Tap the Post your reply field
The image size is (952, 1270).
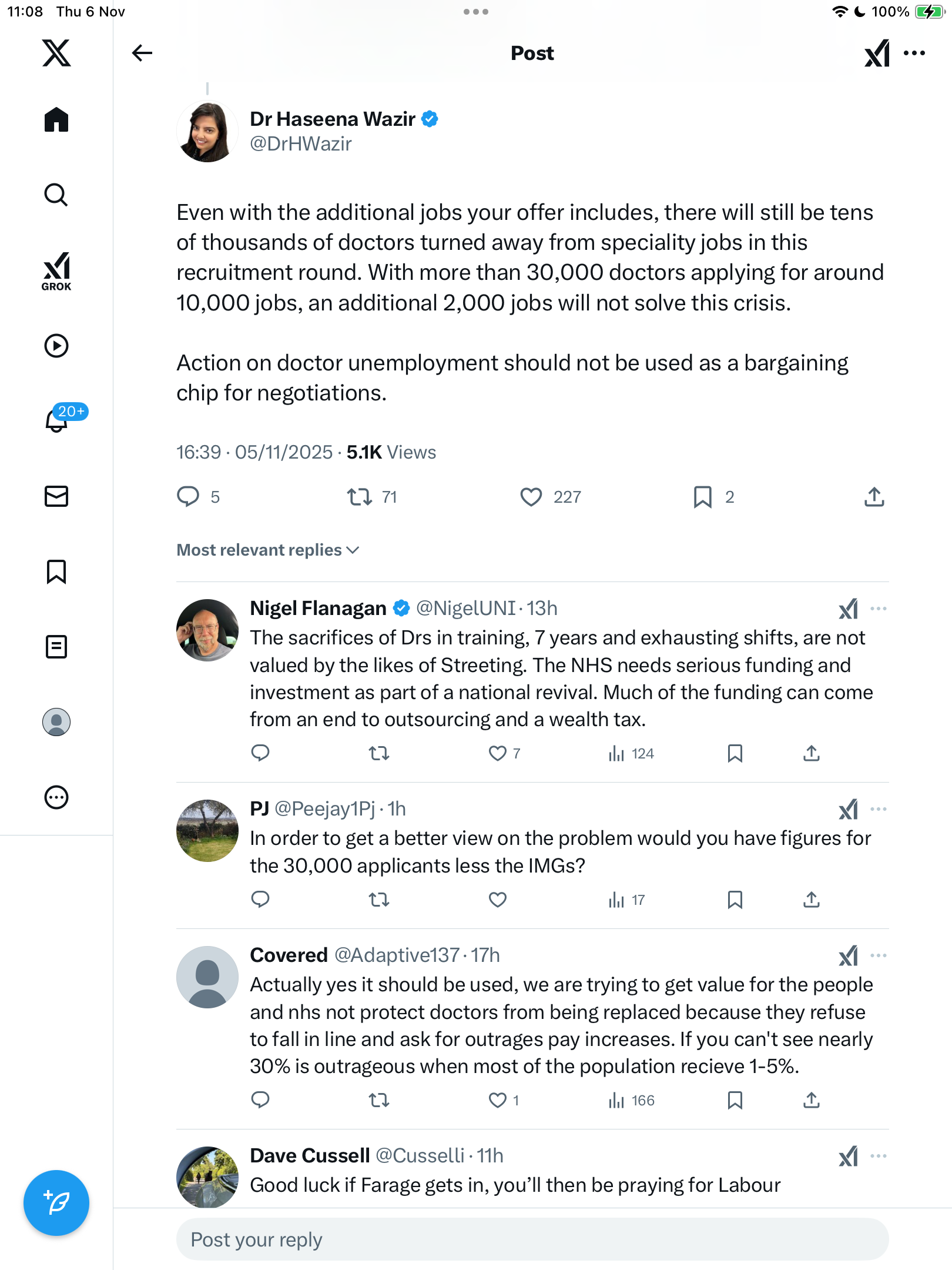pos(532,1239)
